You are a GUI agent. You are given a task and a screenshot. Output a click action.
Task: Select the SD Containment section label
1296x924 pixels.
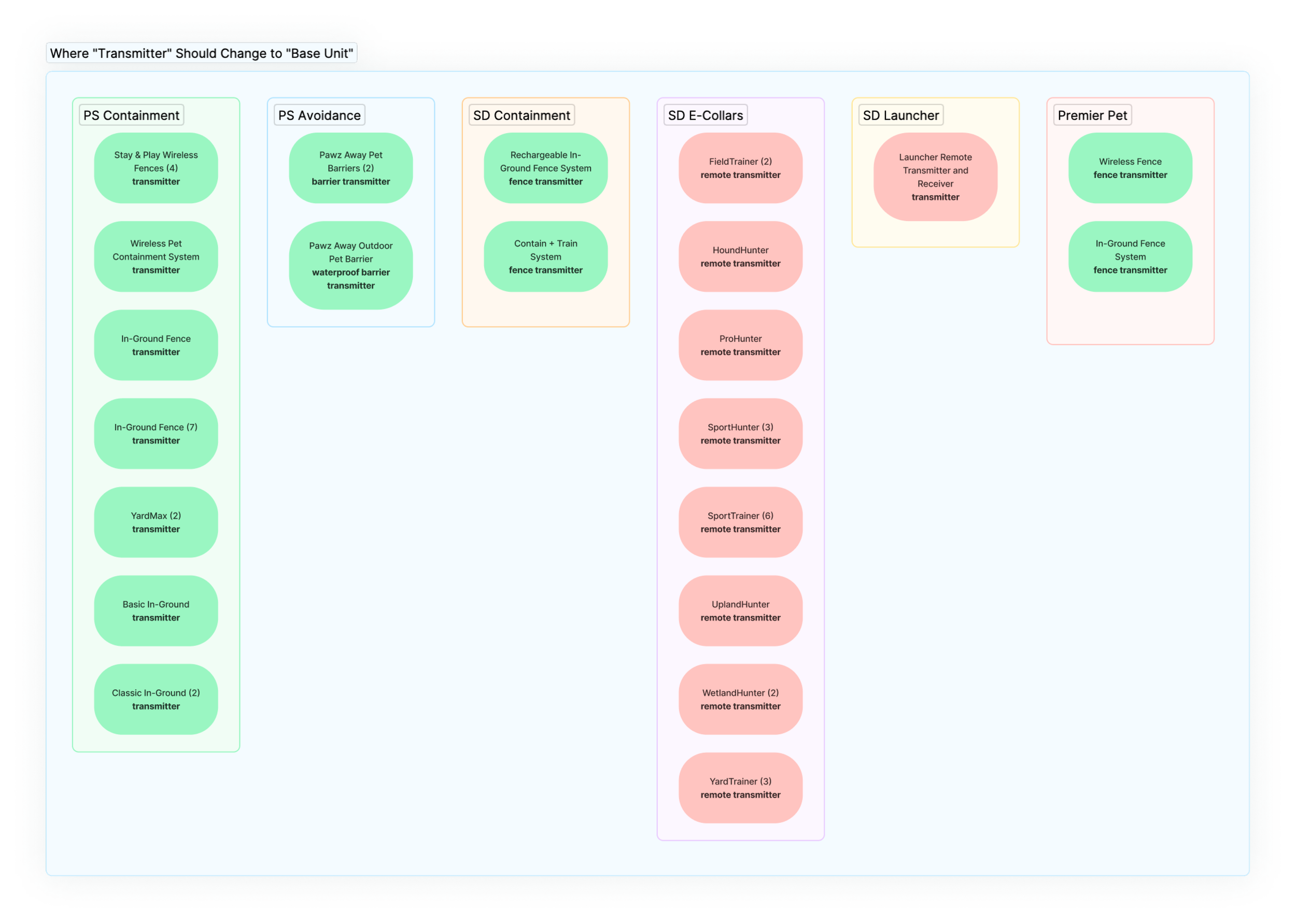point(522,116)
